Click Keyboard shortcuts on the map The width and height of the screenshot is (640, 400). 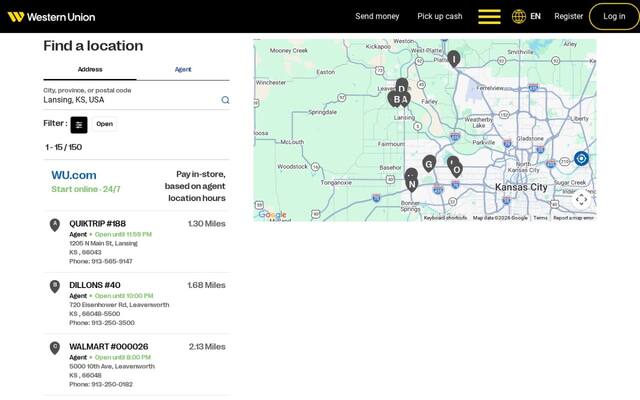[x=445, y=218]
